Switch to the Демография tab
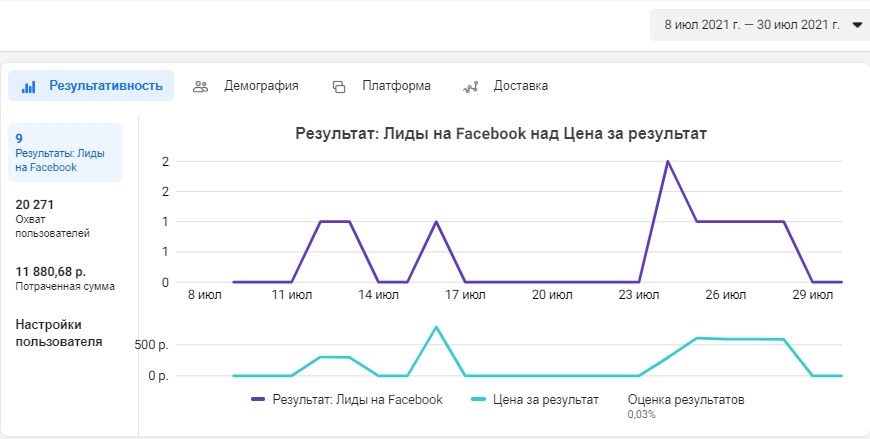 (246, 86)
